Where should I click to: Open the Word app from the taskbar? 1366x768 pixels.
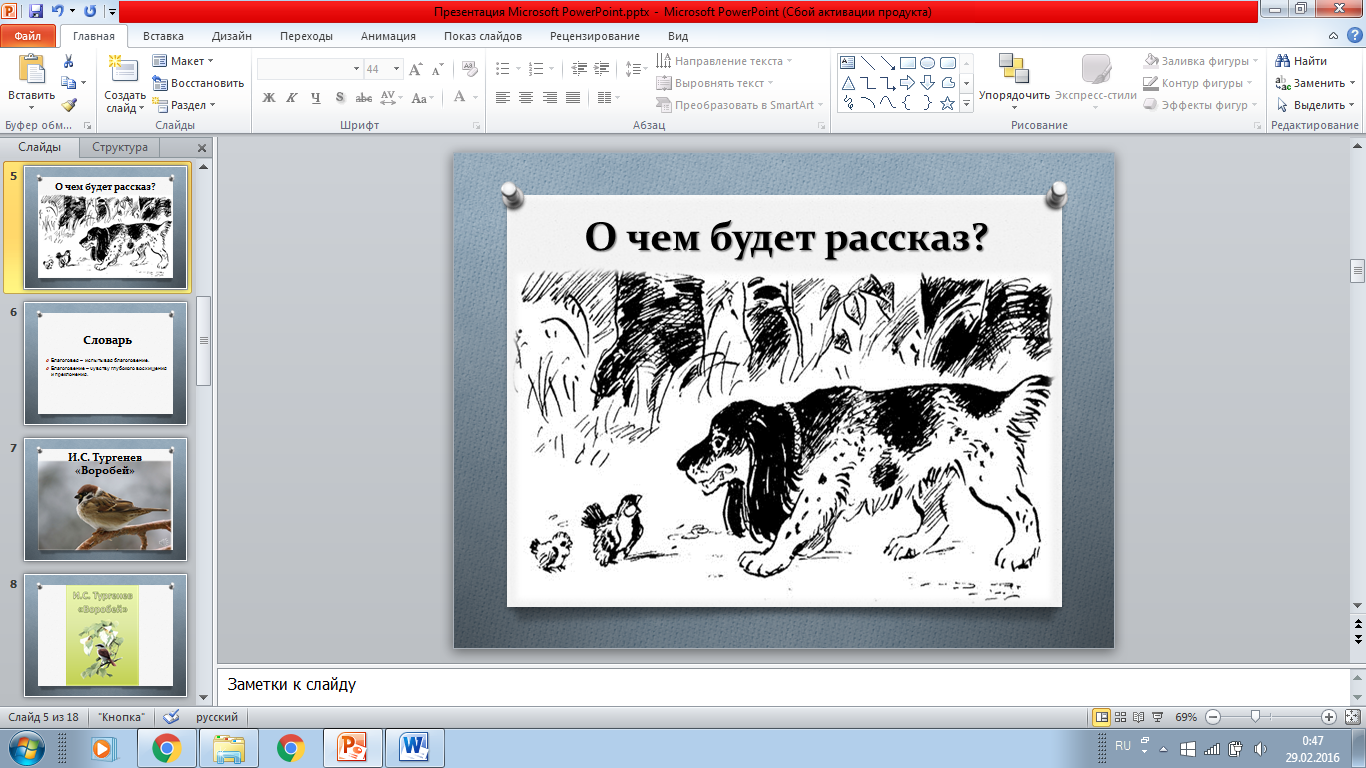[x=413, y=747]
